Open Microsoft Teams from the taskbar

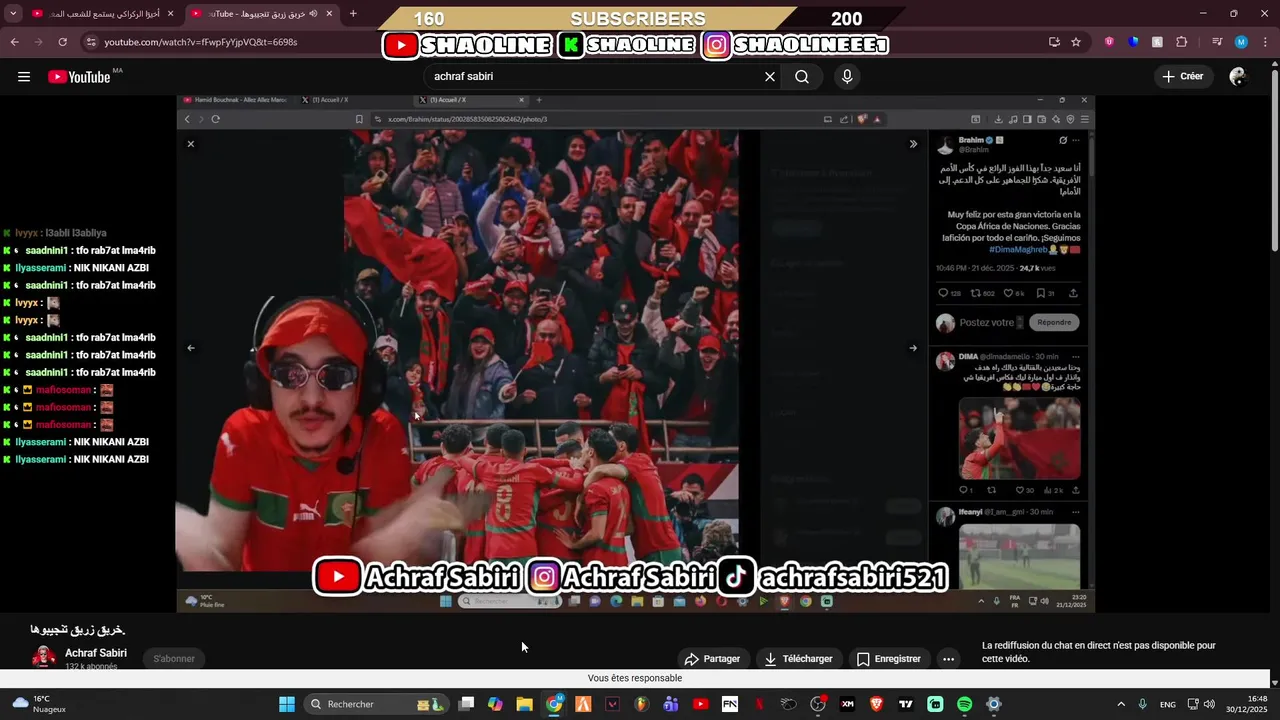[671, 704]
